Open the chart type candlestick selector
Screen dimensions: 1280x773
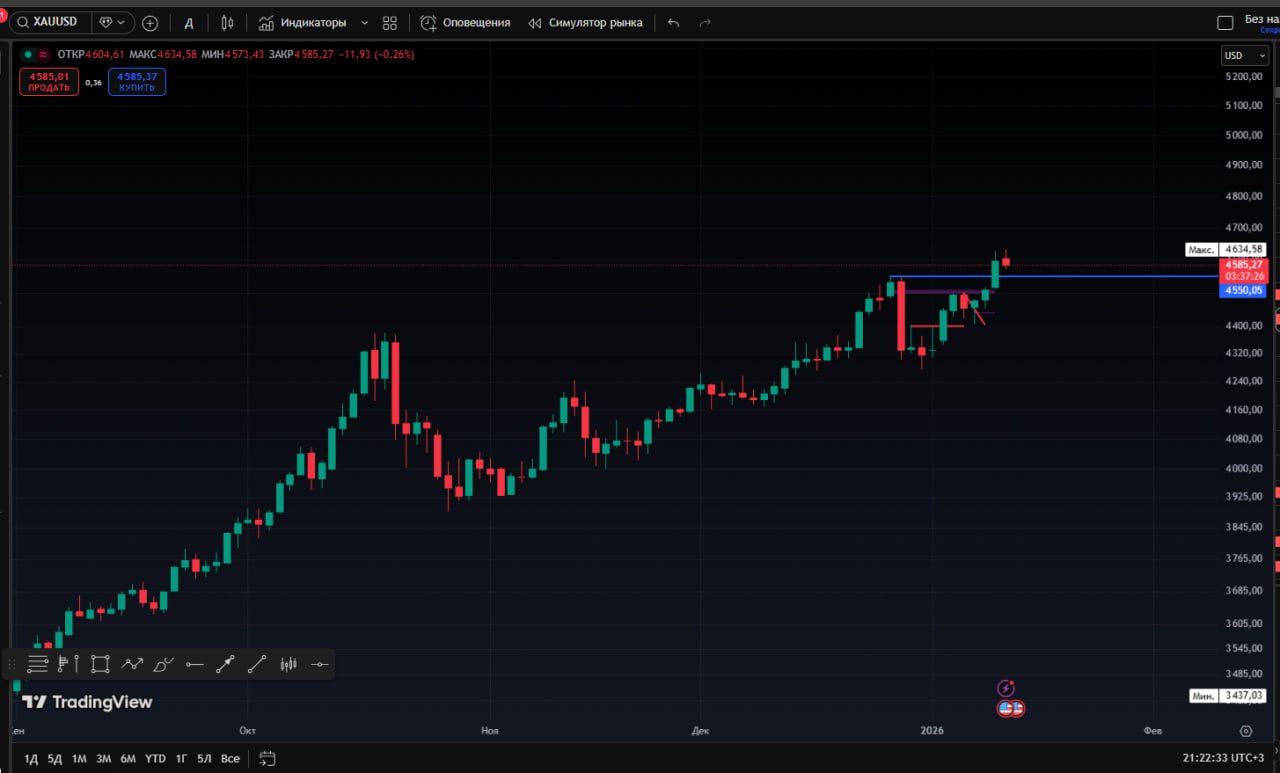point(228,22)
